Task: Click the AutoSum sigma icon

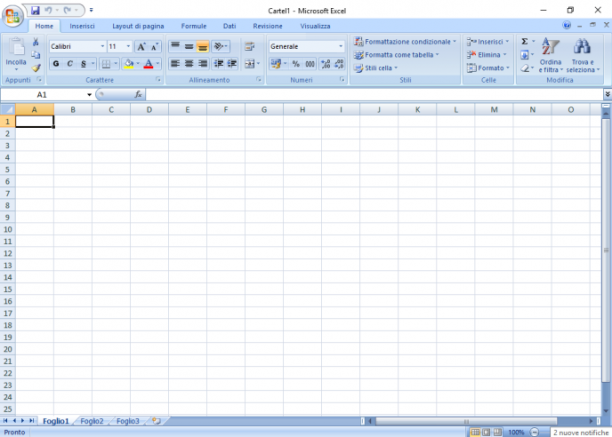Action: click(525, 41)
